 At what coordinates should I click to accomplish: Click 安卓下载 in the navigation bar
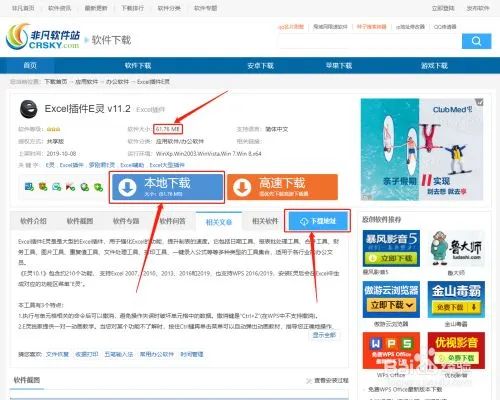[260, 66]
